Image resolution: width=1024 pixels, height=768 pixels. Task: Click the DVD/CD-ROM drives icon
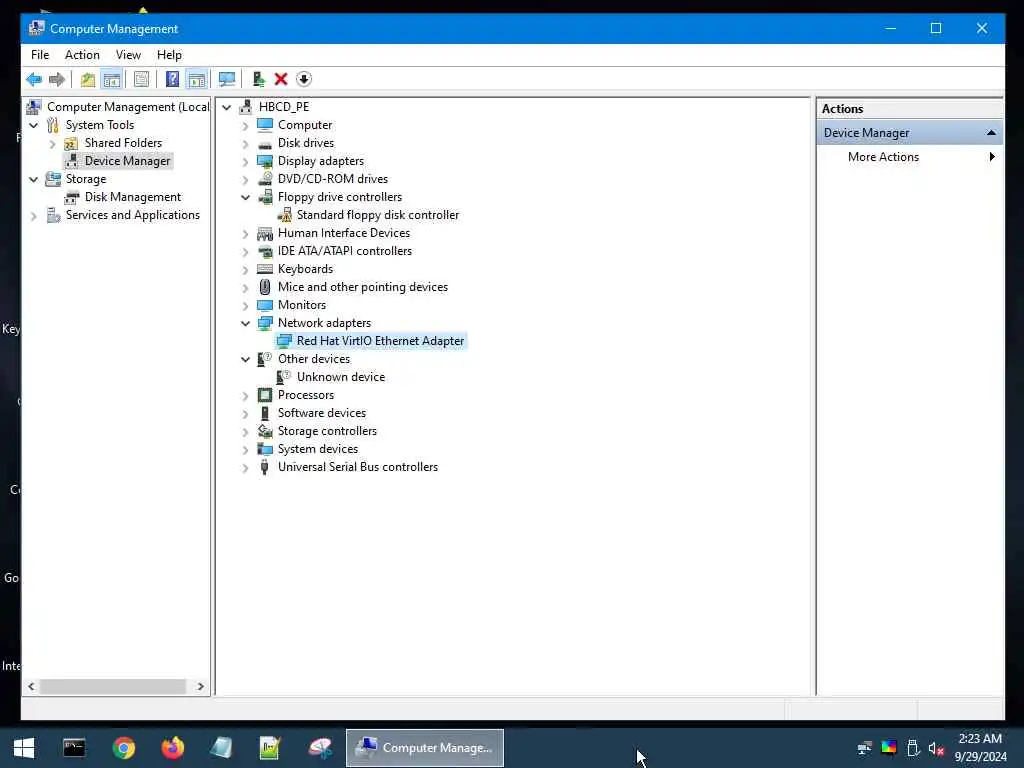[264, 179]
